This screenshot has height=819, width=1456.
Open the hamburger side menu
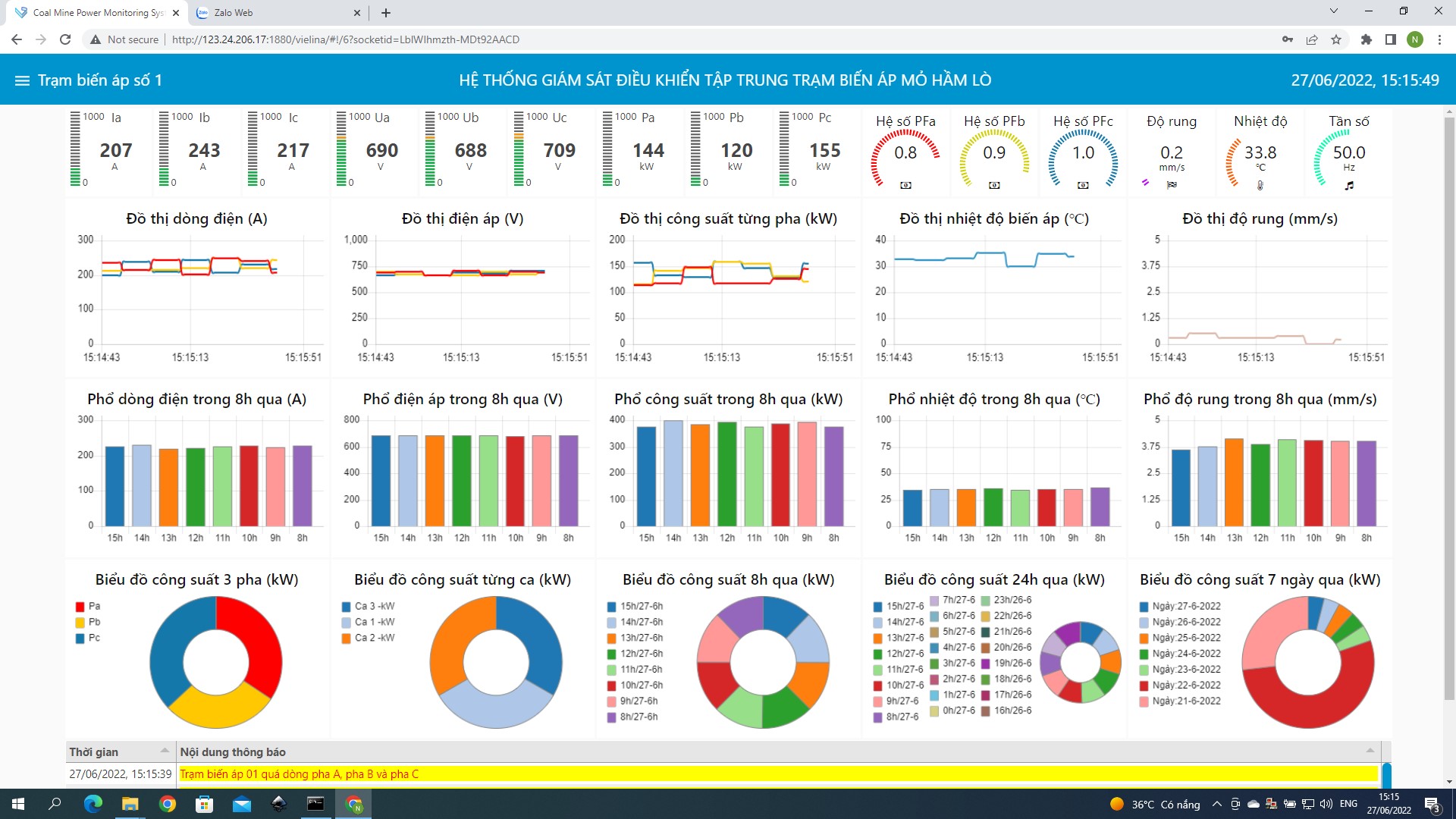coord(22,80)
